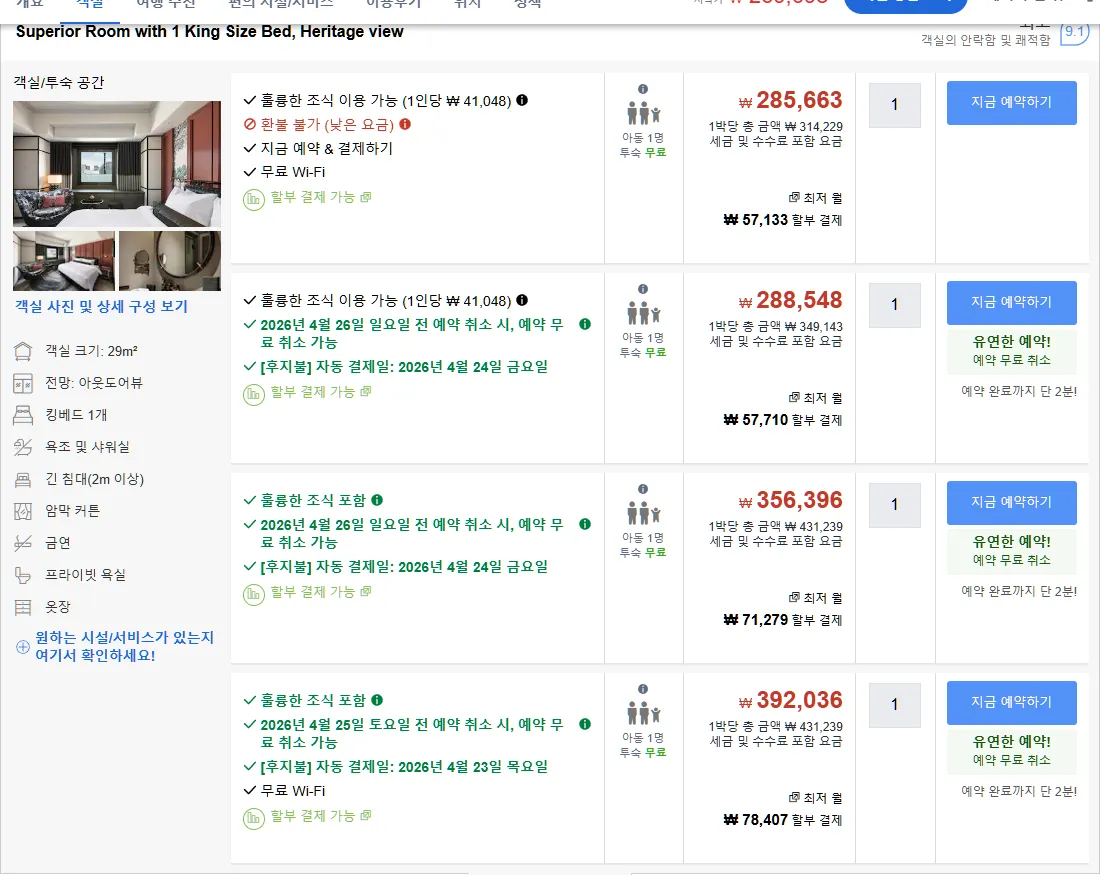Click 최저 월 ₩57,133 할부 결제 link

pos(782,210)
